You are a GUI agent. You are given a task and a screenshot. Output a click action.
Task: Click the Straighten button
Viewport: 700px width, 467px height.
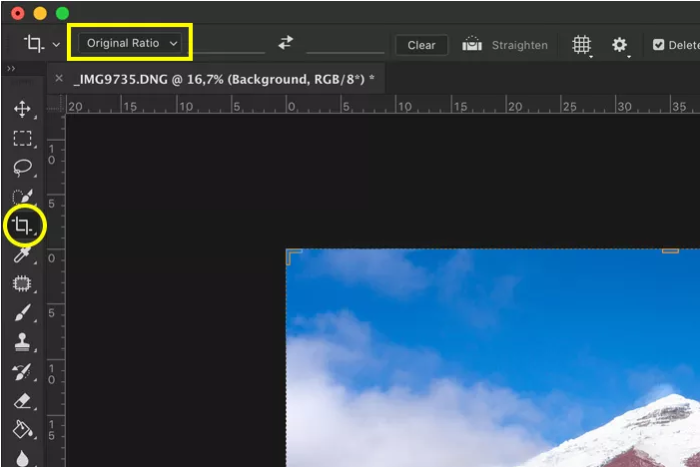tap(506, 45)
